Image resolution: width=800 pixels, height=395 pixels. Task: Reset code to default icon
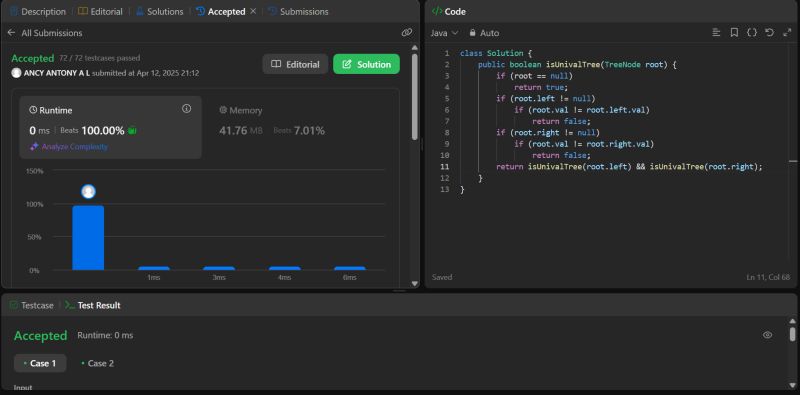point(769,33)
